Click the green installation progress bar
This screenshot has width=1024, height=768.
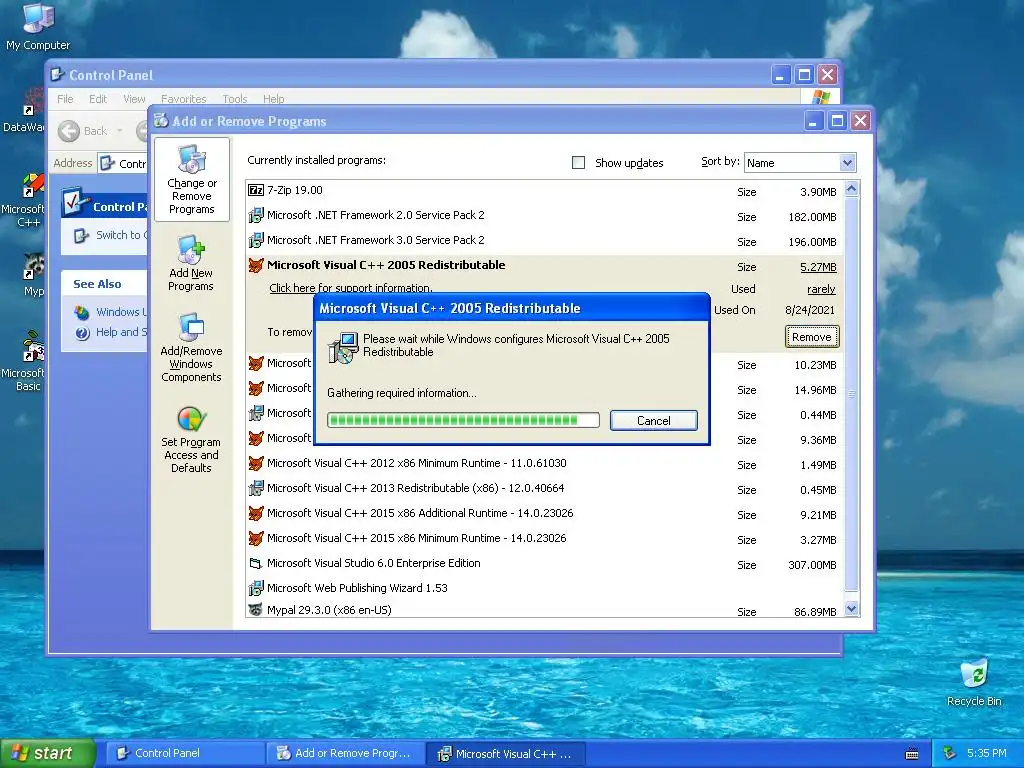[463, 420]
